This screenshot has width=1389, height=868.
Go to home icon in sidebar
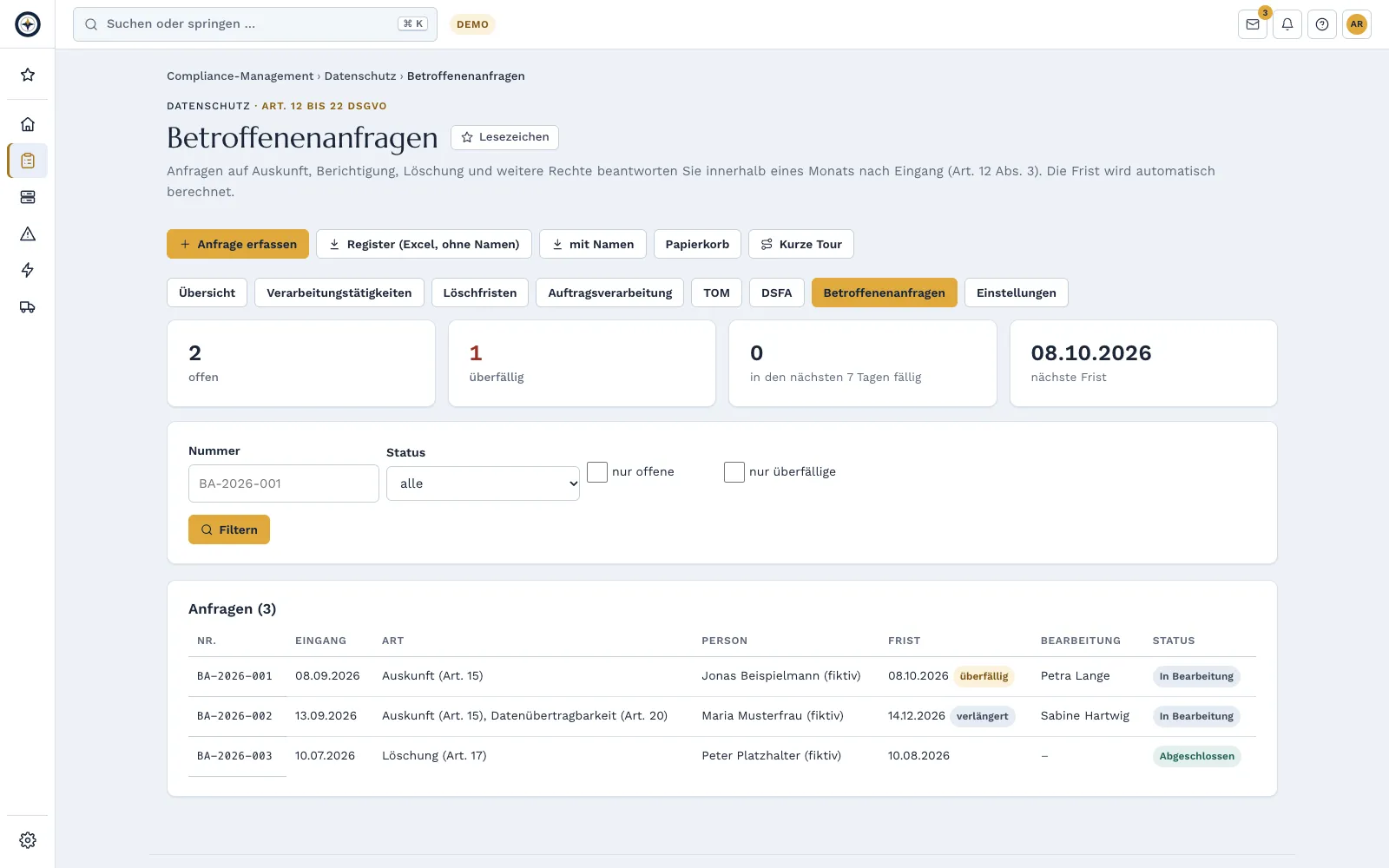(28, 124)
